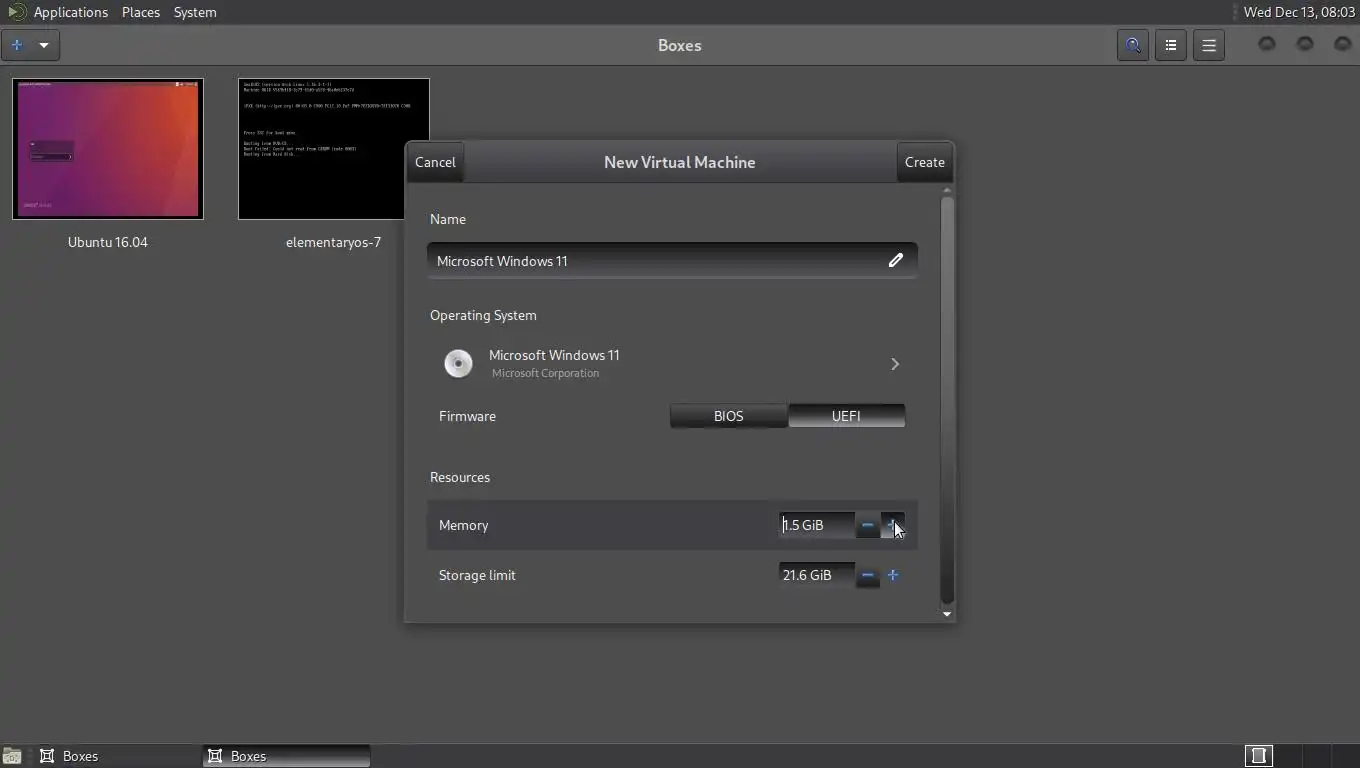Switch to list view icon
The height and width of the screenshot is (768, 1360).
pos(1171,45)
